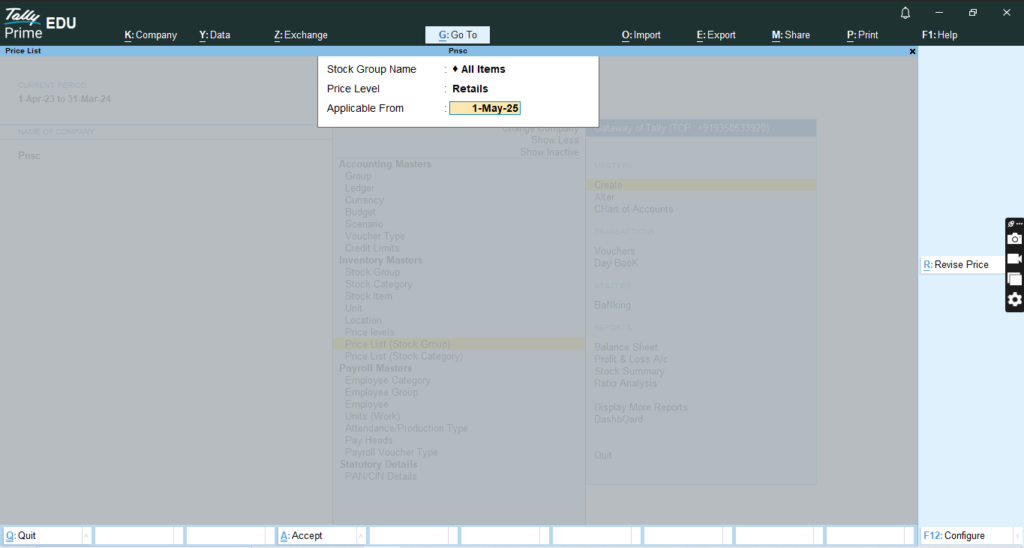Select Price levels in Inventory Masters

[x=369, y=332]
